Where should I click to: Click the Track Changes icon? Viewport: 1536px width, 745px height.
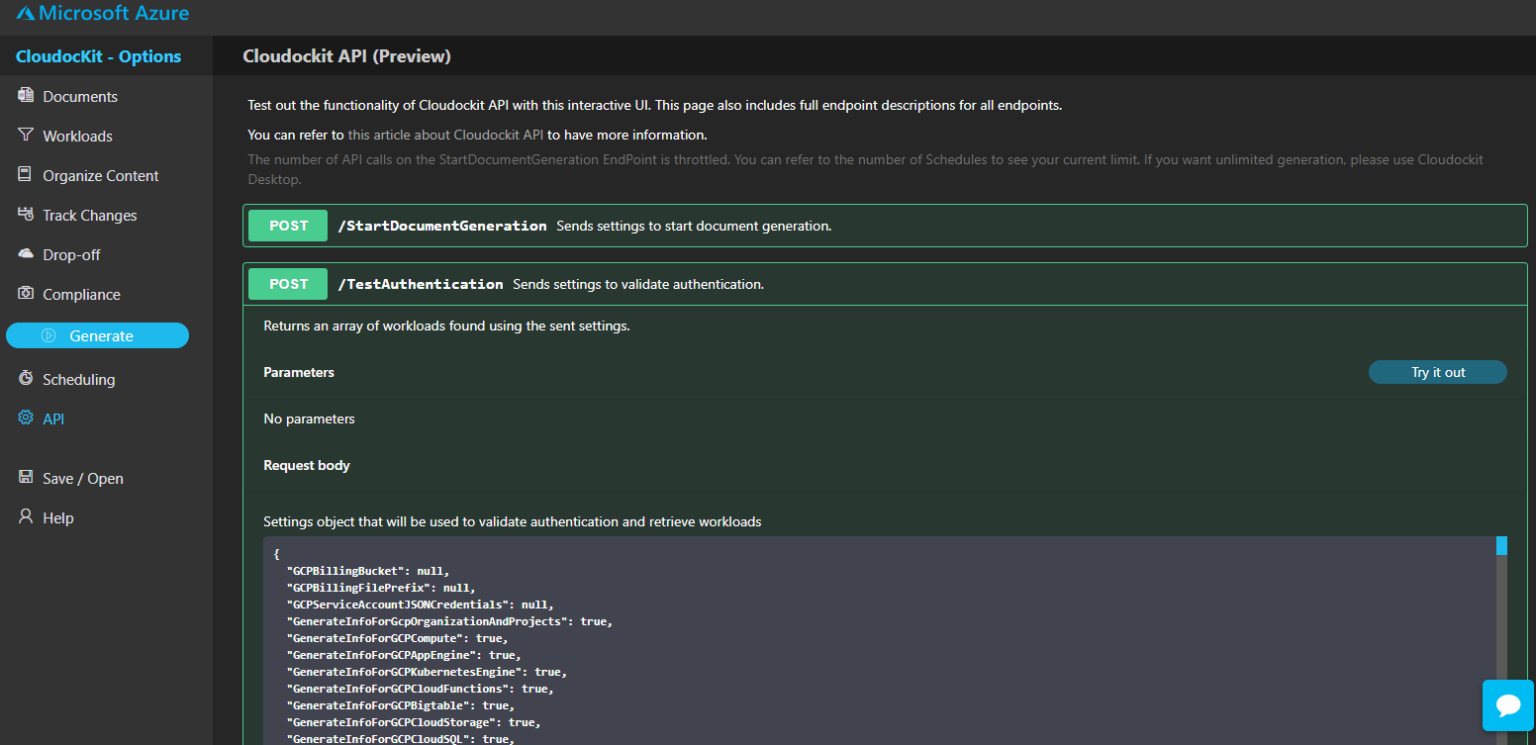tap(25, 214)
